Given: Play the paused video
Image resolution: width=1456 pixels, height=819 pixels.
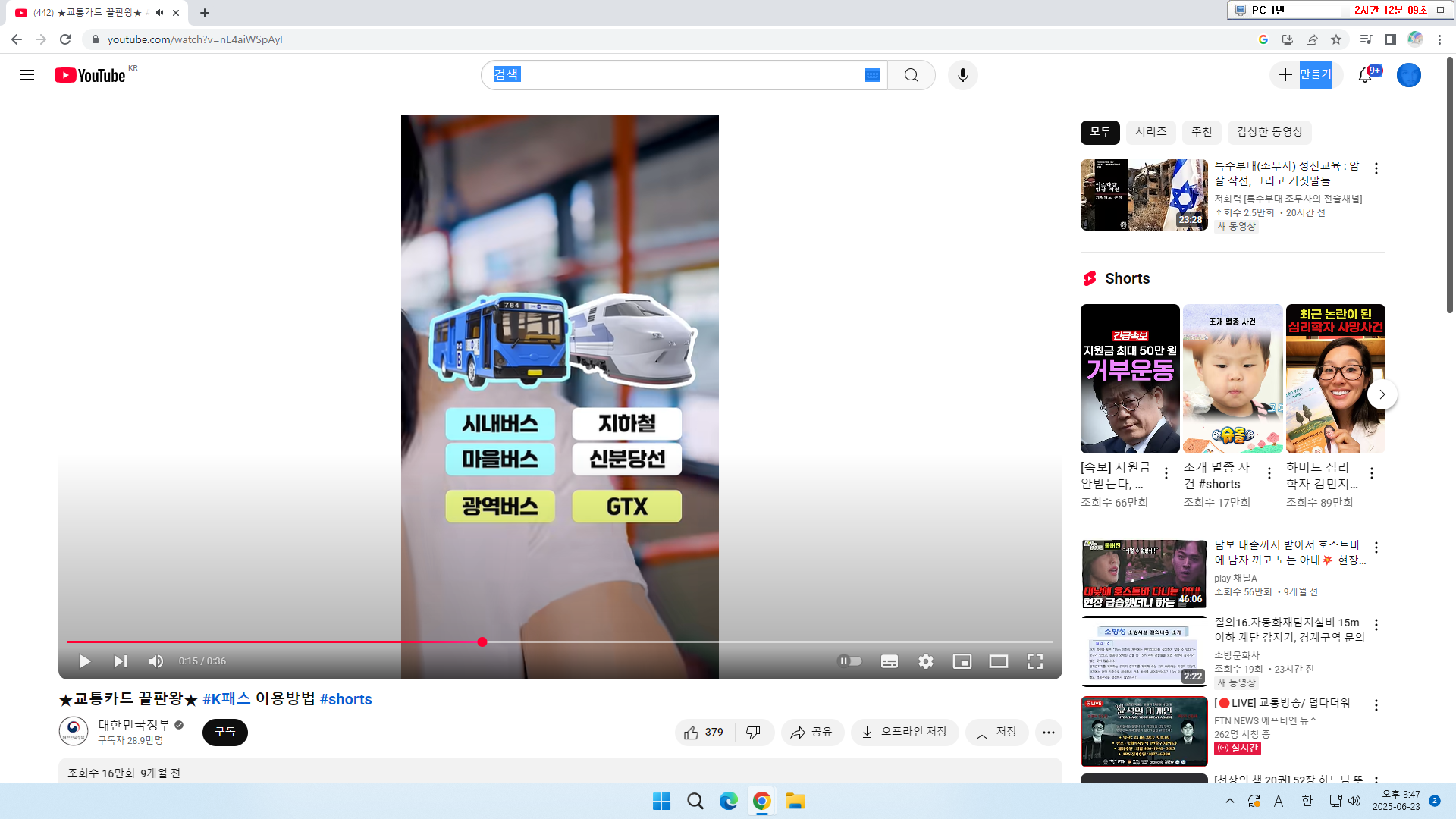Looking at the screenshot, I should (85, 661).
